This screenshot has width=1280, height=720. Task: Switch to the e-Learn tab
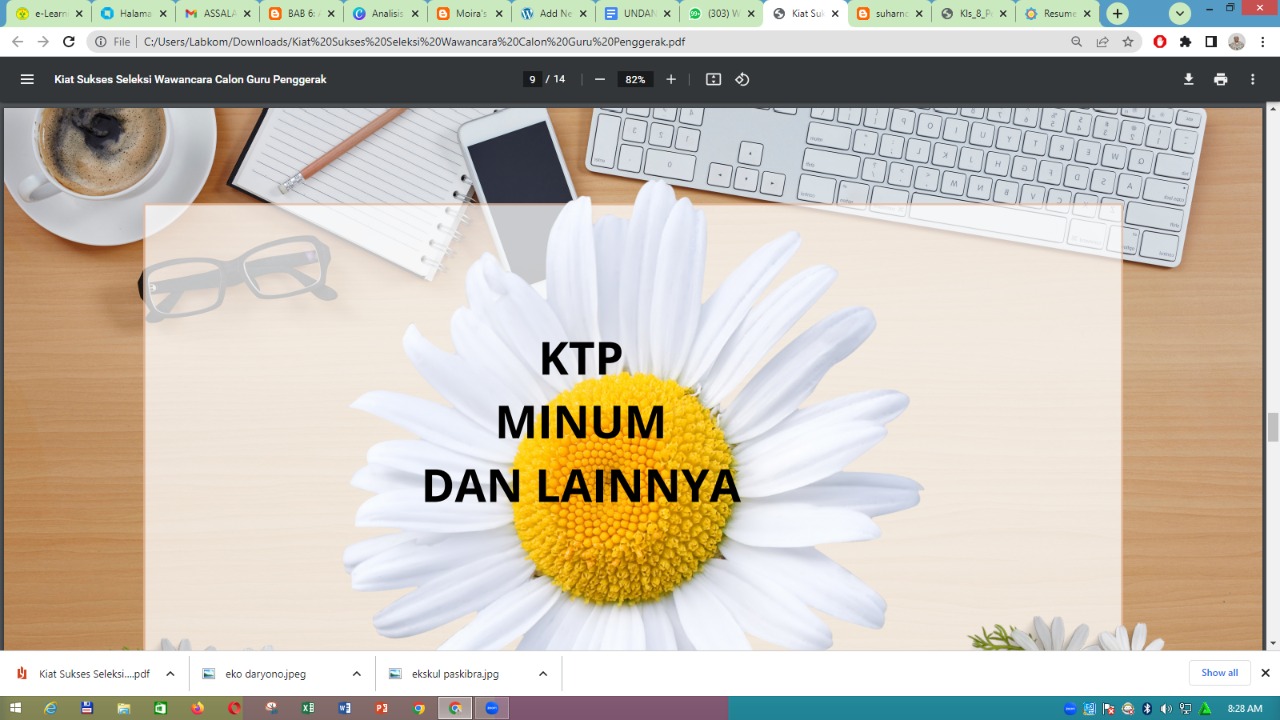tap(50, 14)
